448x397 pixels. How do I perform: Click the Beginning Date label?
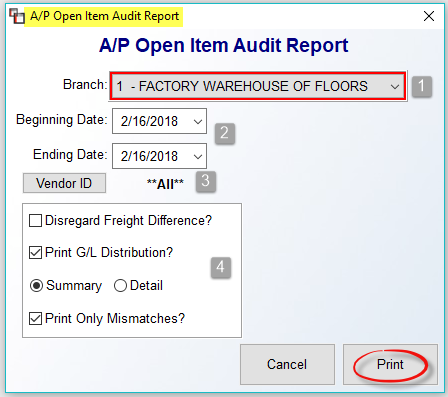(x=62, y=120)
